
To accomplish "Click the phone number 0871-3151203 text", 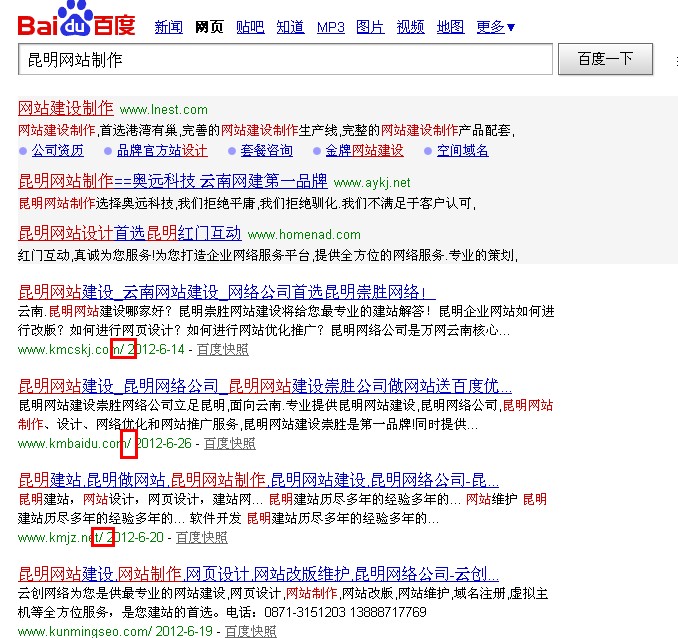I will point(305,612).
